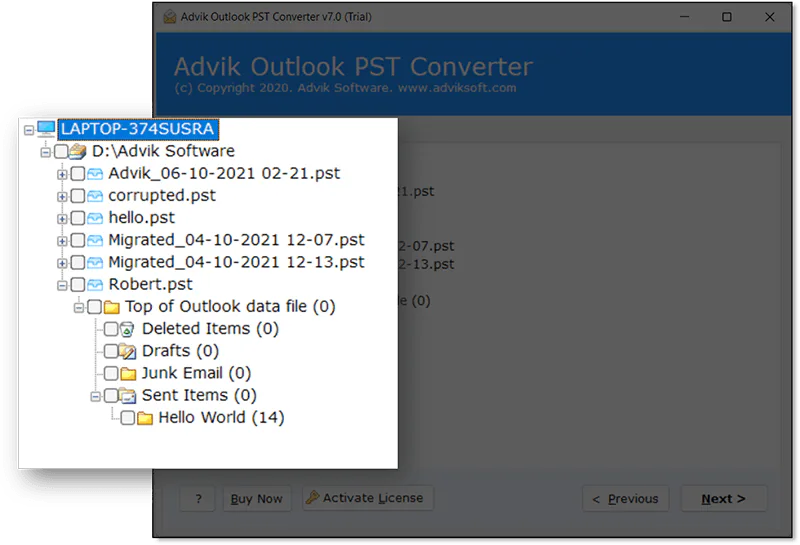Go back with the Previous button
This screenshot has width=800, height=545.
(x=626, y=499)
